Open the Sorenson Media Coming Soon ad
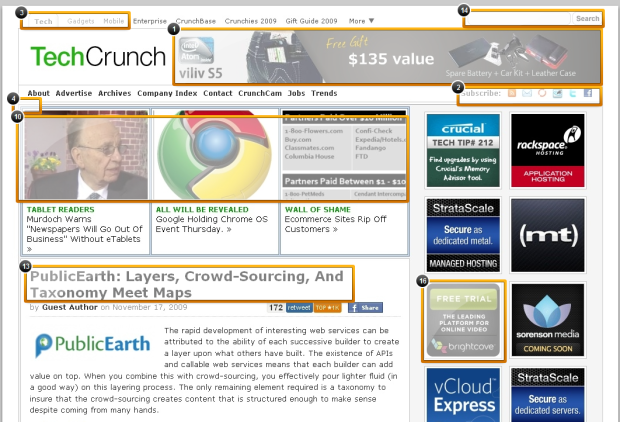620x422 pixels. 548,320
